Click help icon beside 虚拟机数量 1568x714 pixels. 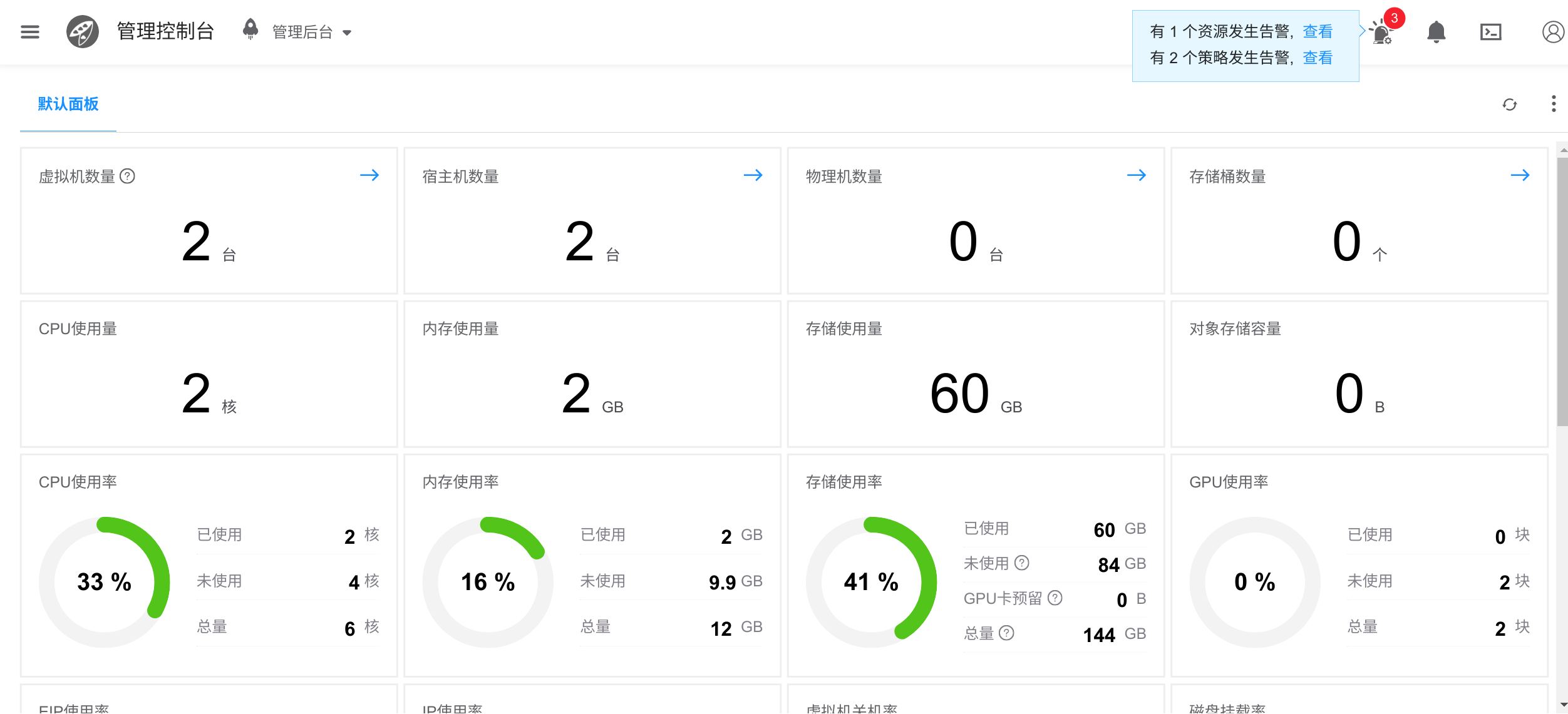128,176
